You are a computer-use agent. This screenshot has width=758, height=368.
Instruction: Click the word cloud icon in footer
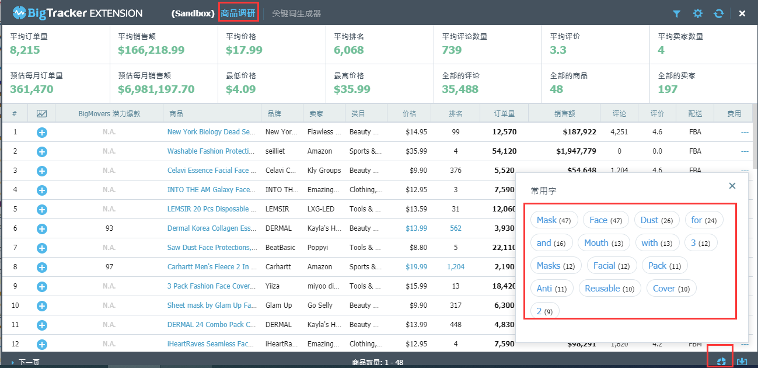[x=721, y=361]
